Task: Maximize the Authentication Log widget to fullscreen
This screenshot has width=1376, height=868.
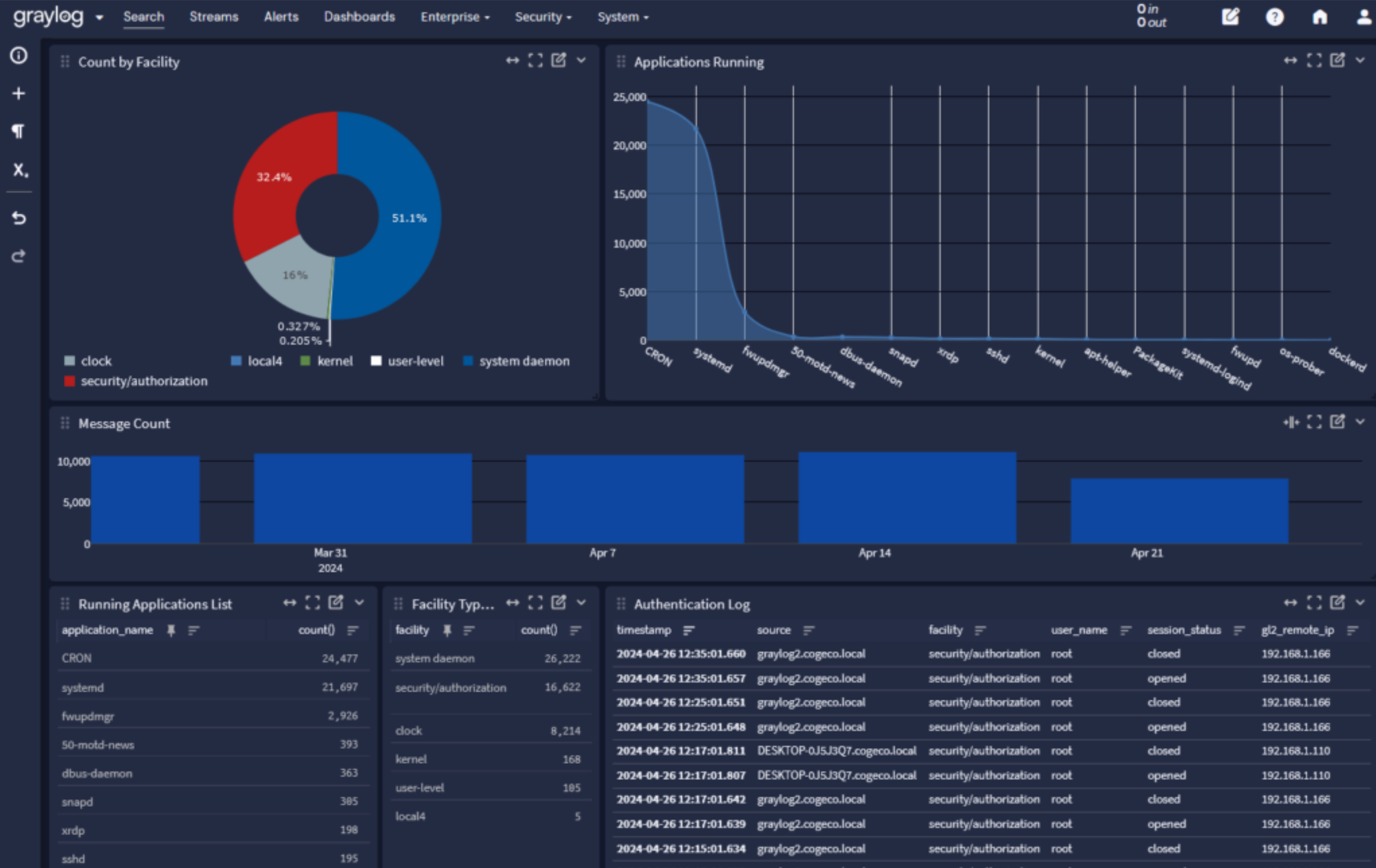Action: coord(1315,602)
